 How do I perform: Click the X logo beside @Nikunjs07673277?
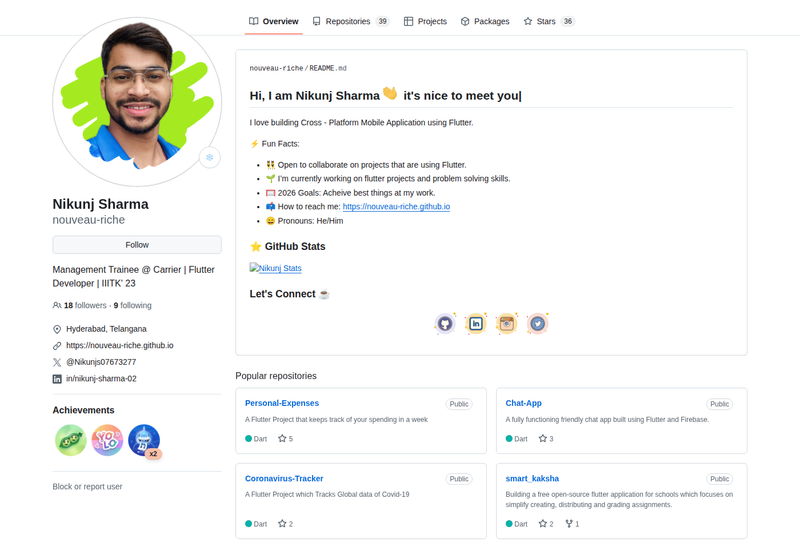click(57, 362)
